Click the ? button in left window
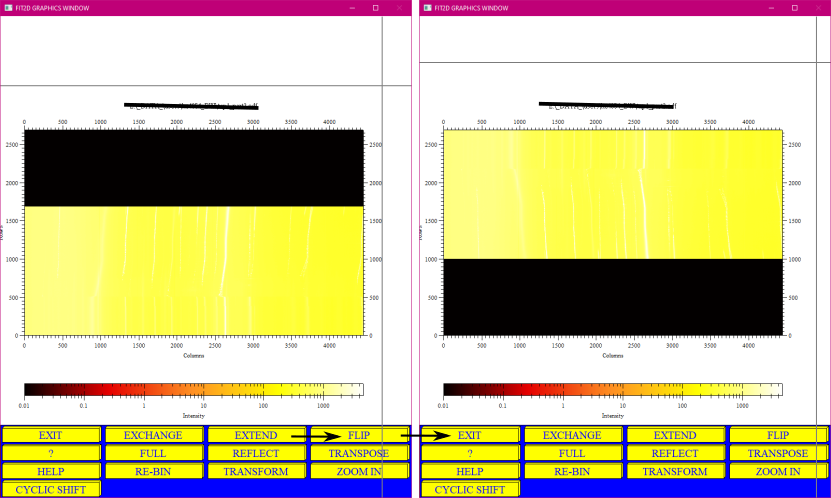The width and height of the screenshot is (831, 498). (x=51, y=453)
